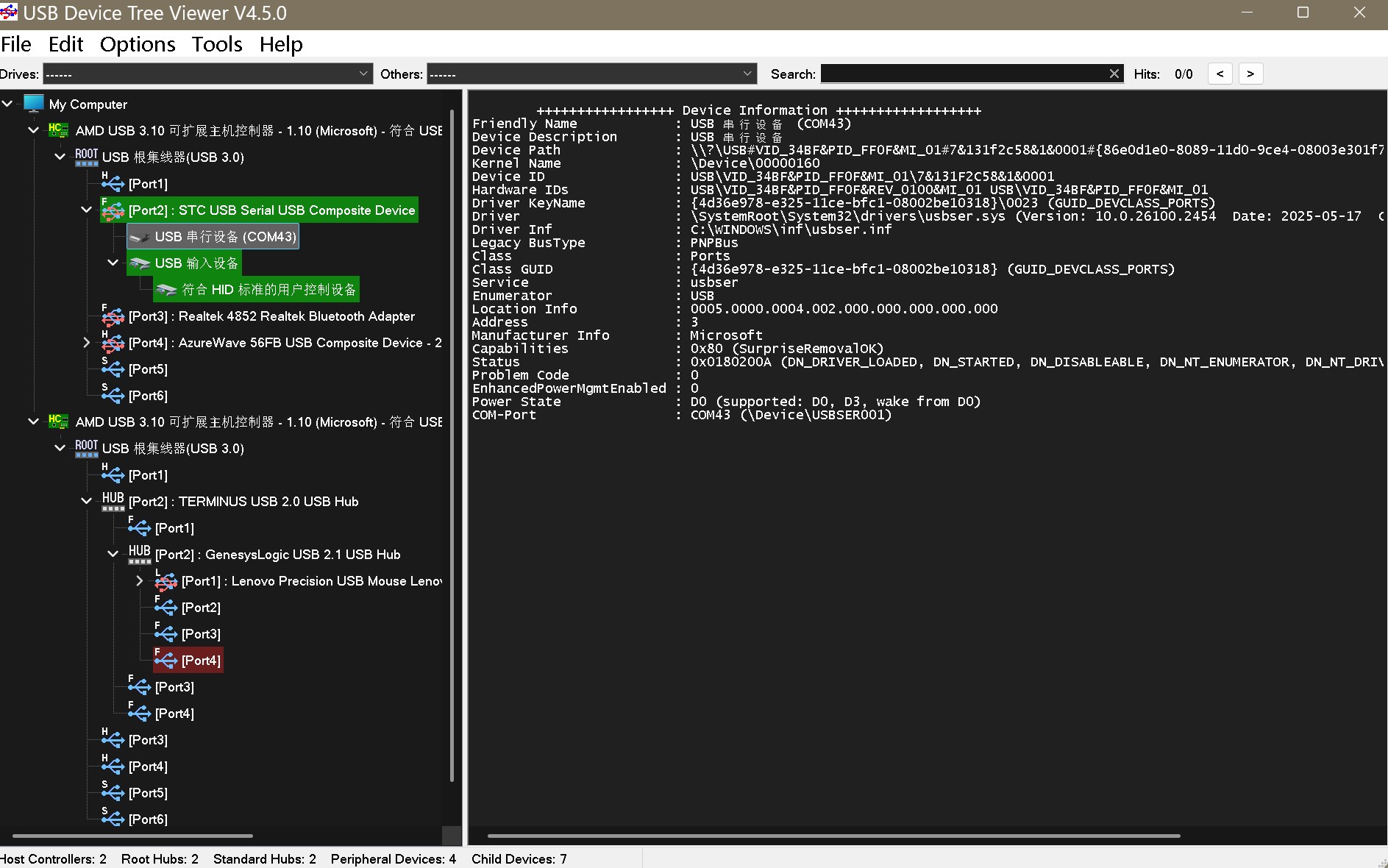This screenshot has width=1388, height=868.
Task: Click the USB Device Tree Viewer title bar icon
Action: [x=8, y=13]
